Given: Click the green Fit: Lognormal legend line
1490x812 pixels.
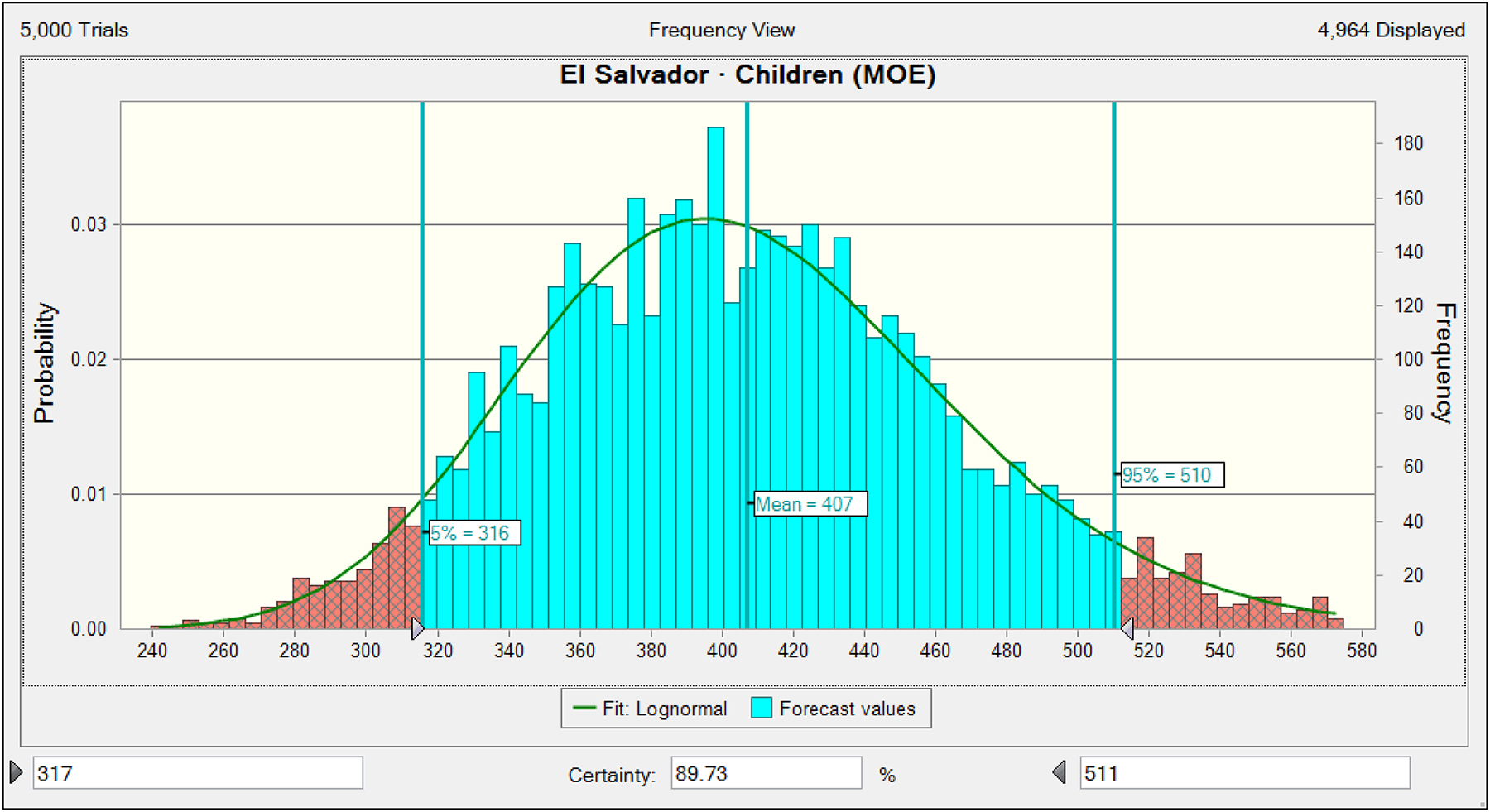Looking at the screenshot, I should tap(584, 709).
